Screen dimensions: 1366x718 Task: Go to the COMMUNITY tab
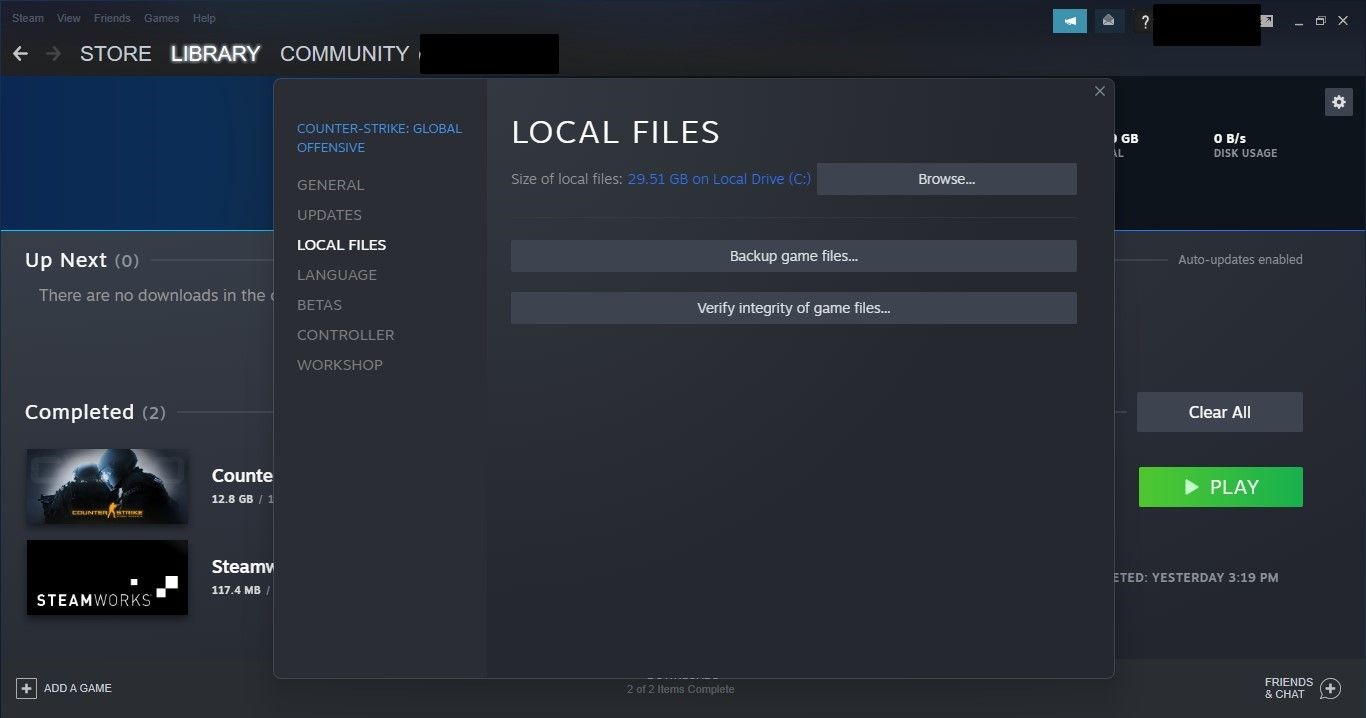[x=344, y=54]
